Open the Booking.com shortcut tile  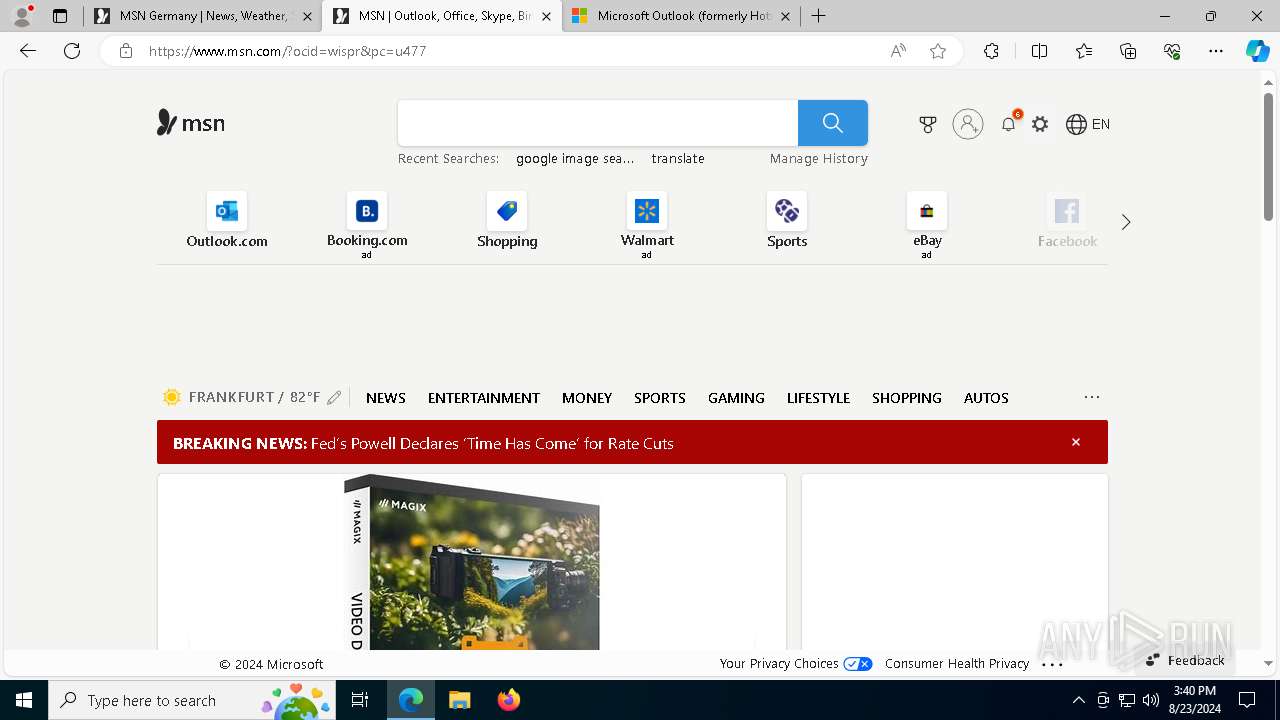(367, 225)
